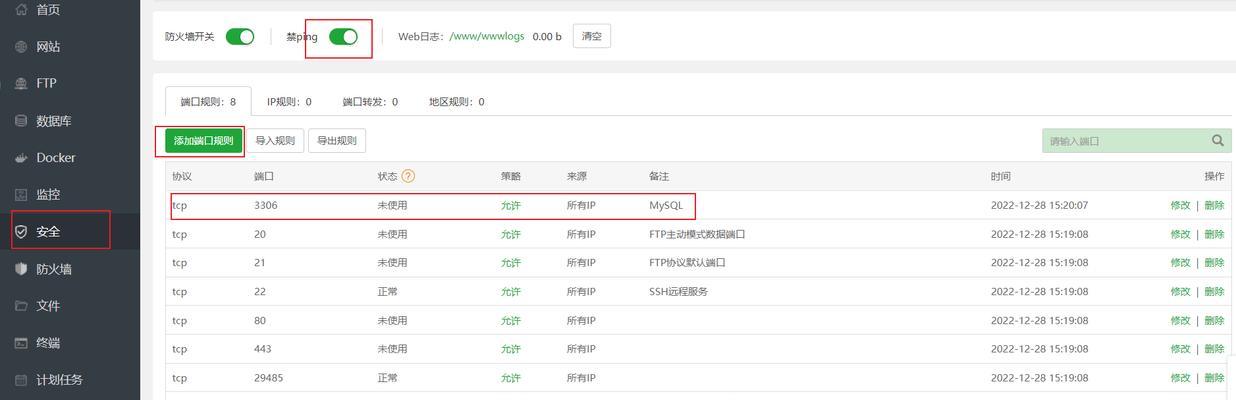Click the 文件 folder icon
Screen dimensions: 1236x400
pos(21,306)
